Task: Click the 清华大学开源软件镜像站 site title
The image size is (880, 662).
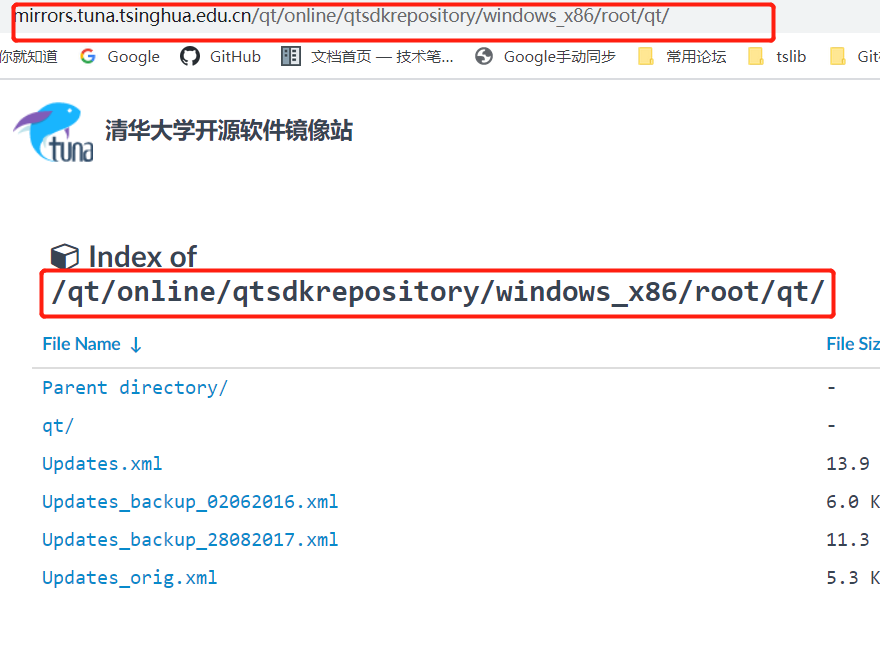Action: (229, 130)
